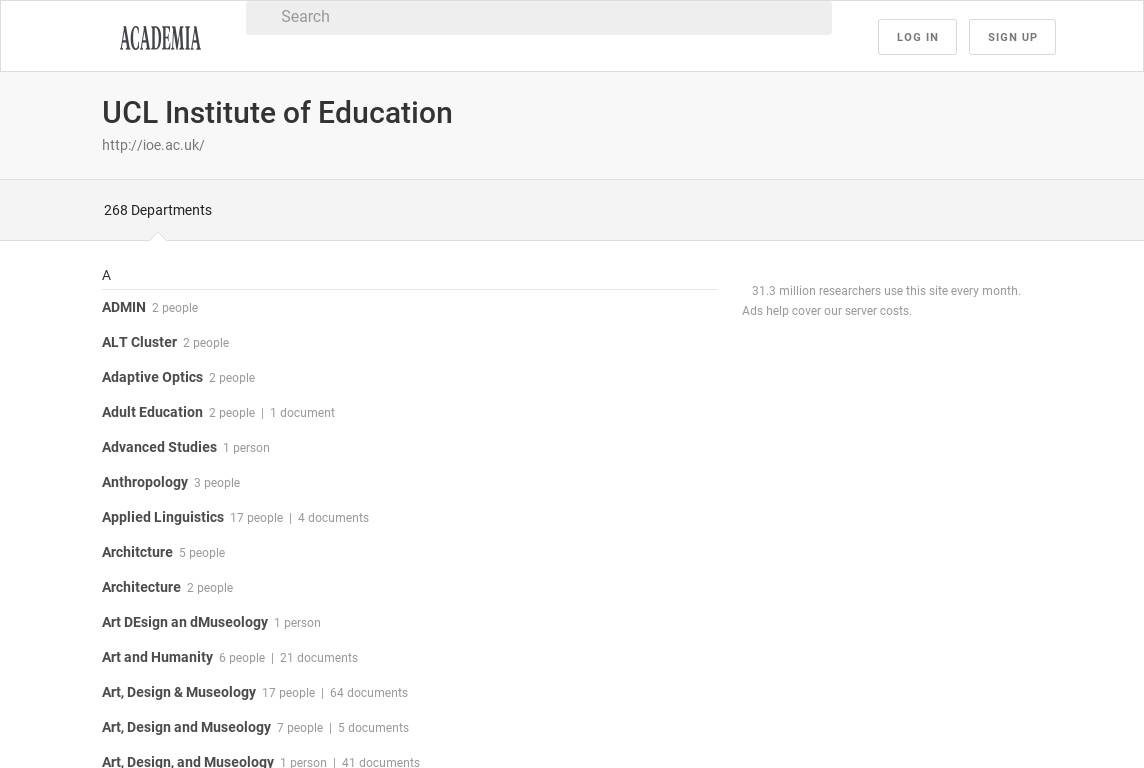This screenshot has height=768, width=1144.
Task: Open the ALT Cluster department
Action: (x=139, y=342)
